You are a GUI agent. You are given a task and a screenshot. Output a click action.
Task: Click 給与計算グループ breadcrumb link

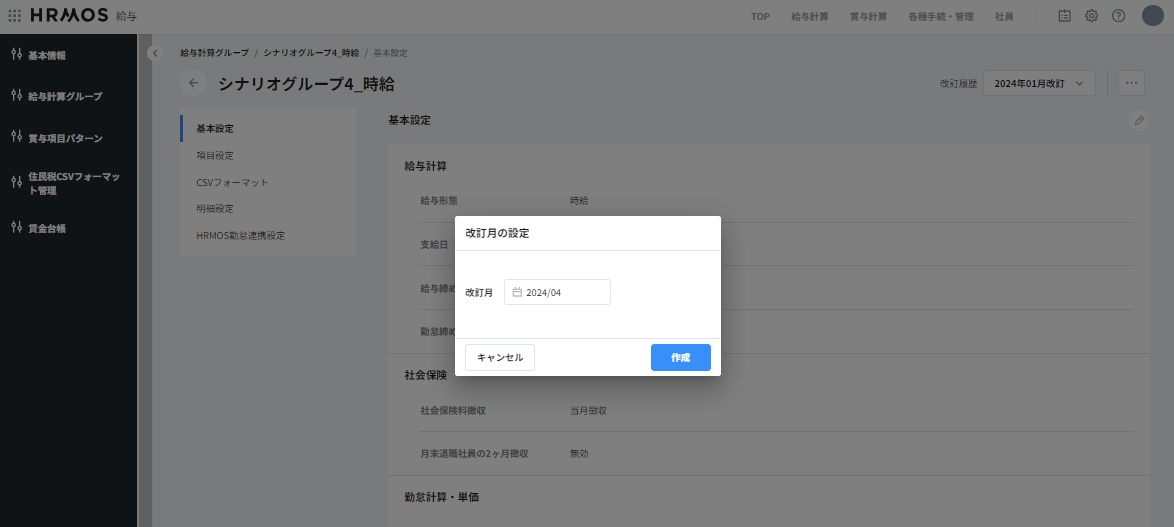[x=215, y=52]
